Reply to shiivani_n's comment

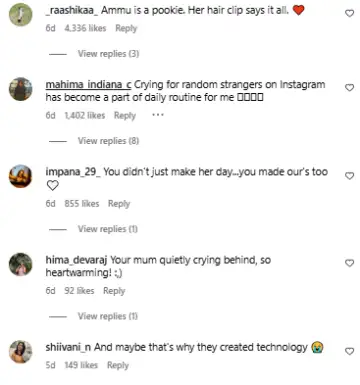pos(118,365)
